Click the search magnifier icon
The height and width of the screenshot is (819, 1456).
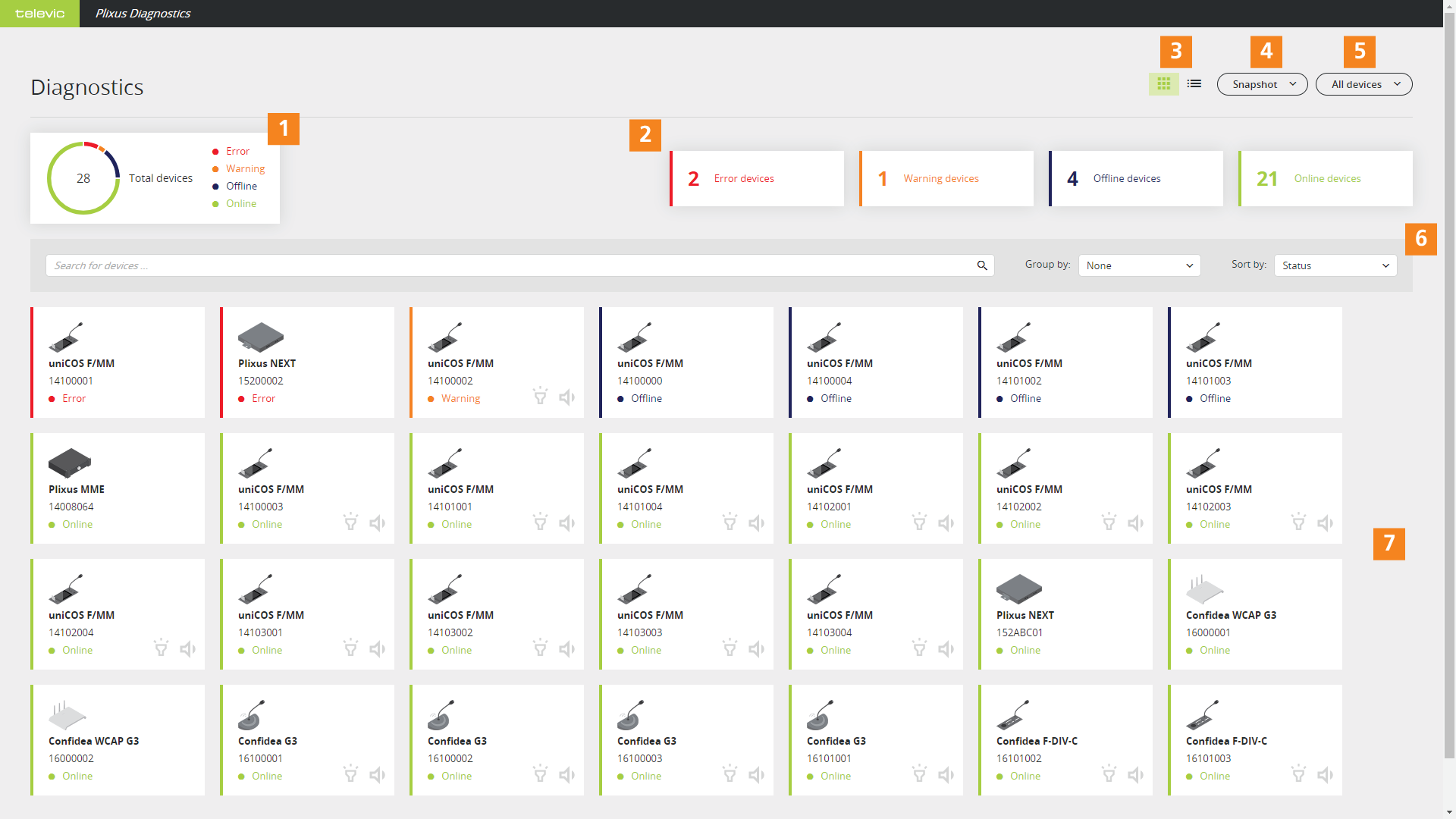982,265
